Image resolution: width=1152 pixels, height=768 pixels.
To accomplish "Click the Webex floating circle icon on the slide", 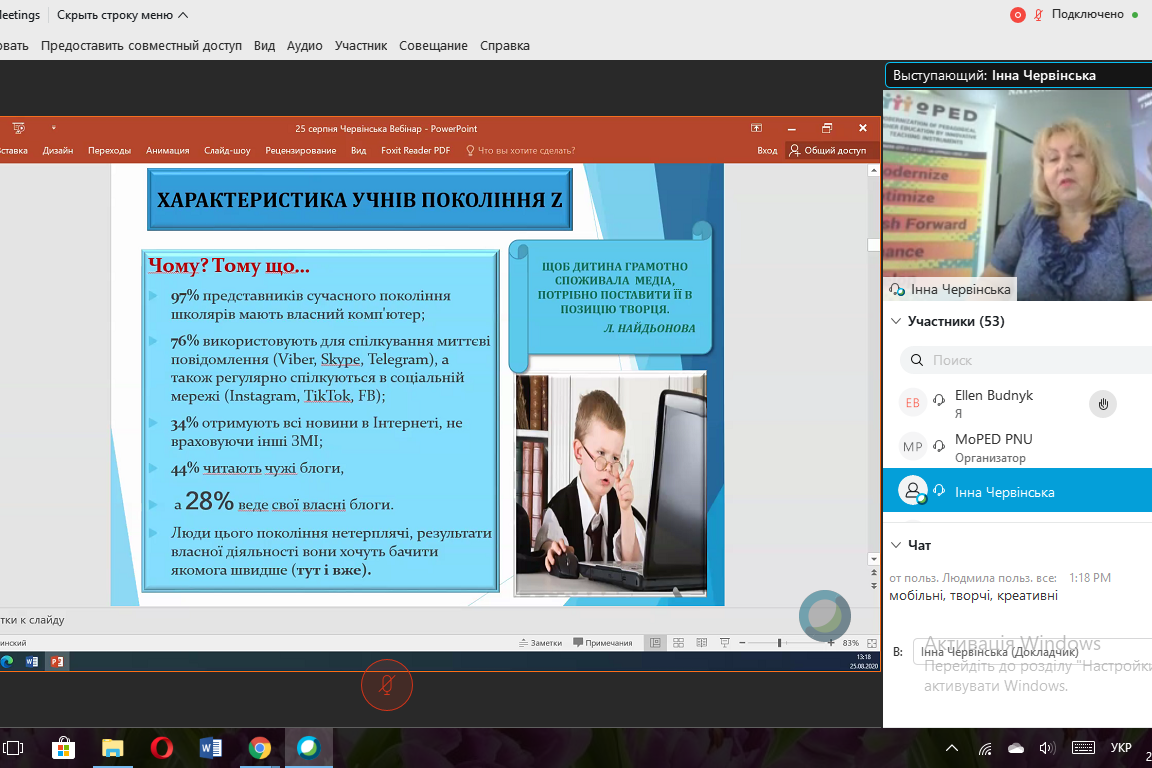I will 825,616.
